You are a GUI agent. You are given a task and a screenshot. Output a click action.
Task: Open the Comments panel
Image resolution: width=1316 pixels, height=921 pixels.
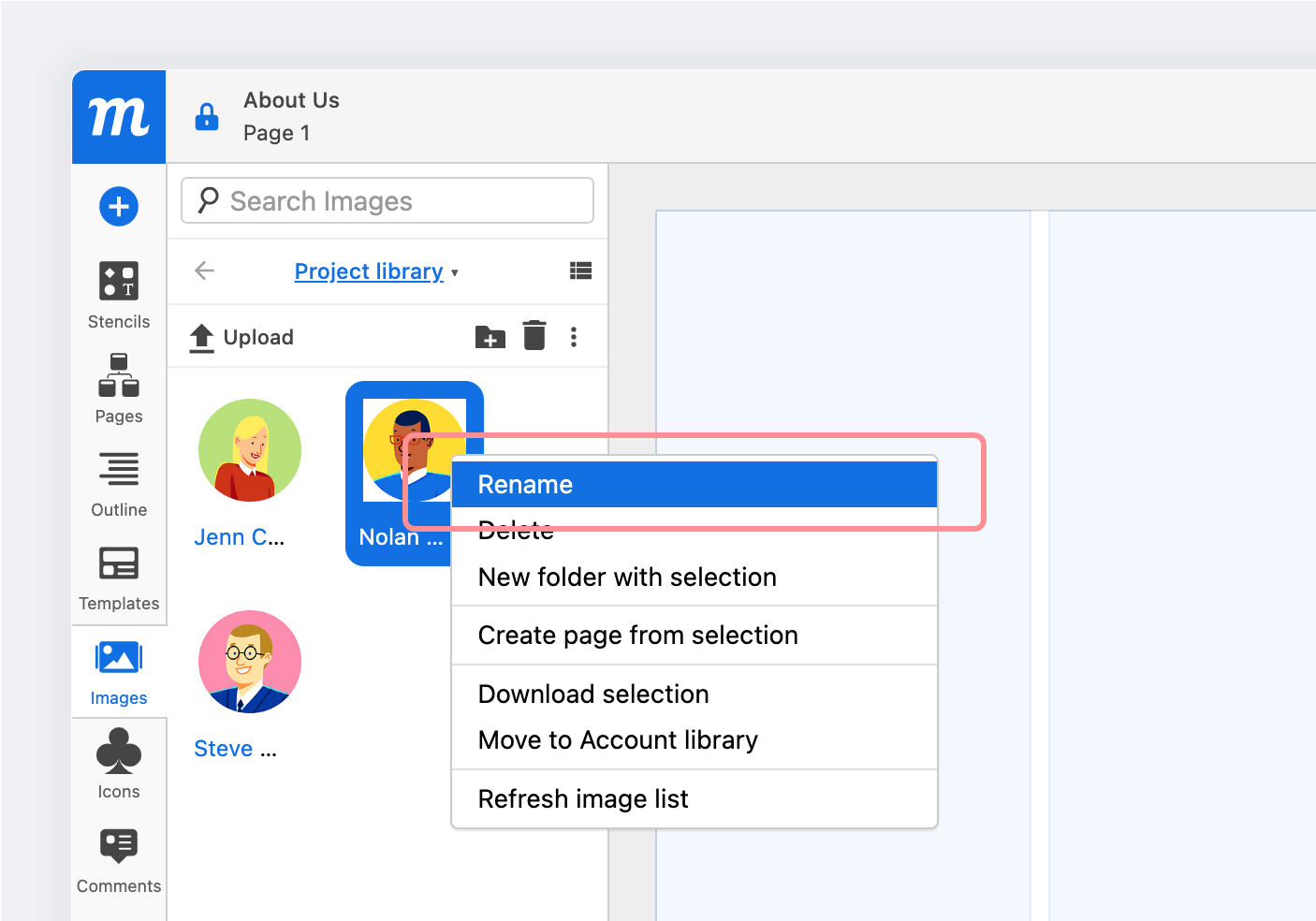(119, 859)
